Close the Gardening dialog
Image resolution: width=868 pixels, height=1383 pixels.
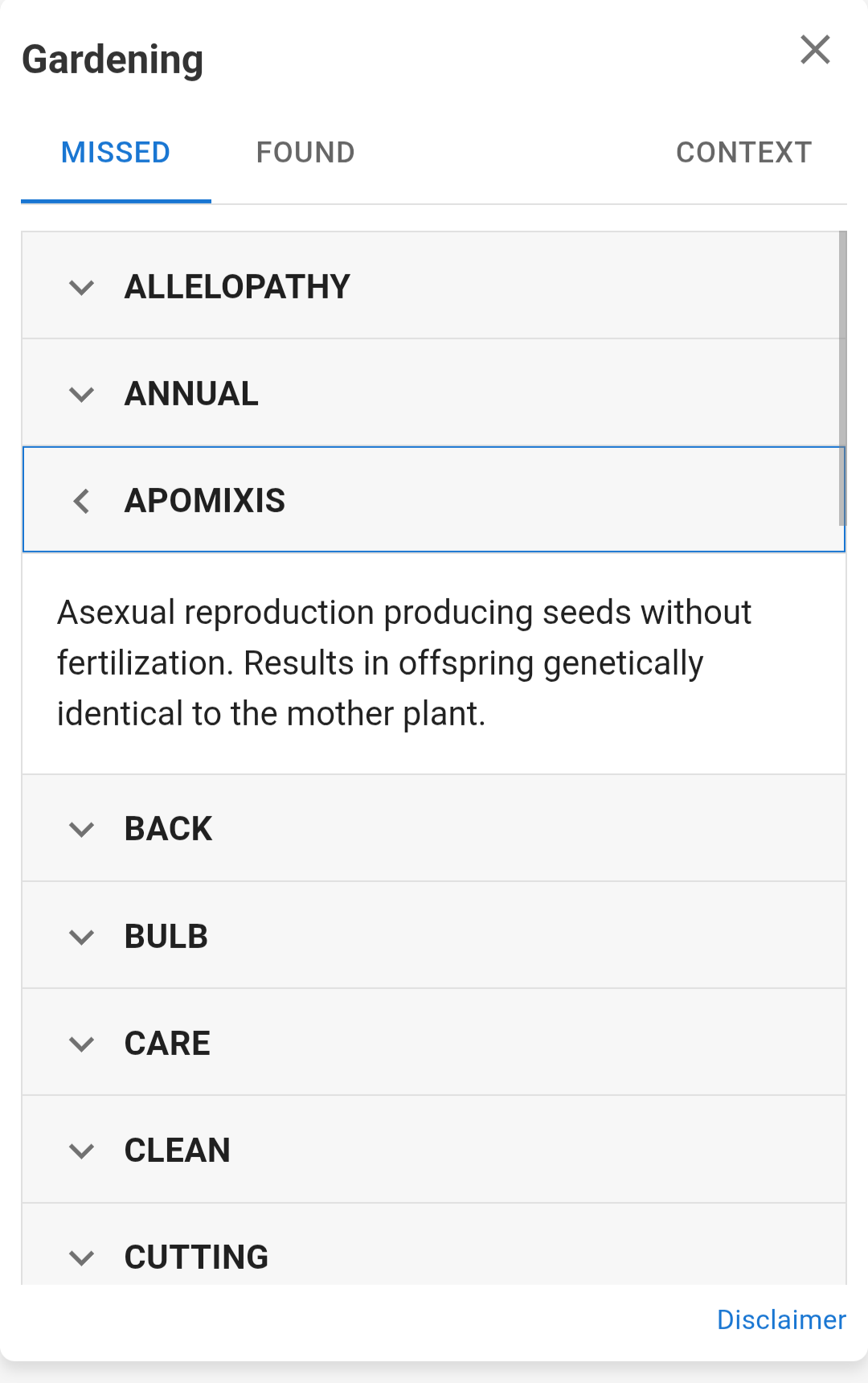coord(815,50)
